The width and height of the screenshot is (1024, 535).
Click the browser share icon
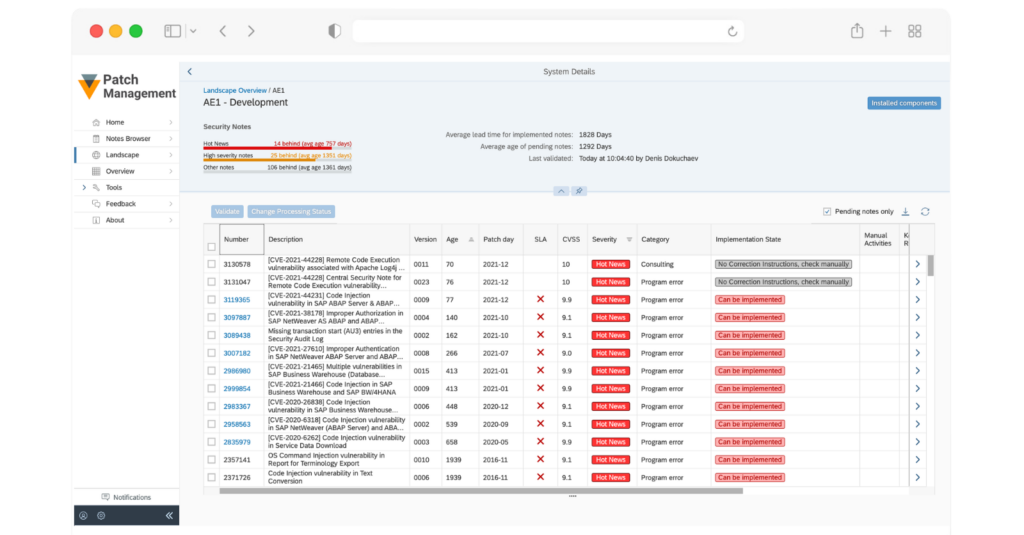[x=857, y=31]
